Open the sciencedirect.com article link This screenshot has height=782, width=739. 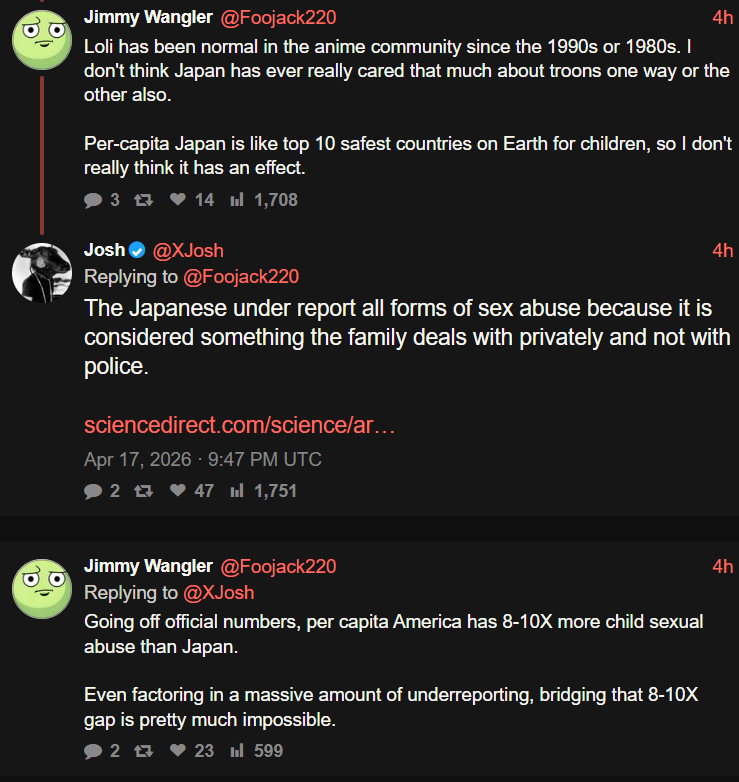click(240, 425)
